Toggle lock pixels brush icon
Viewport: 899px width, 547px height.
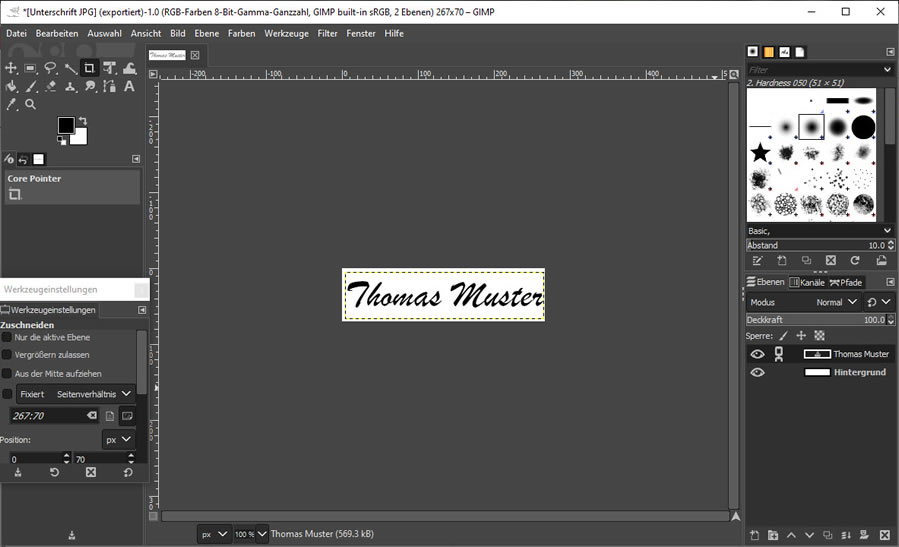[x=783, y=335]
